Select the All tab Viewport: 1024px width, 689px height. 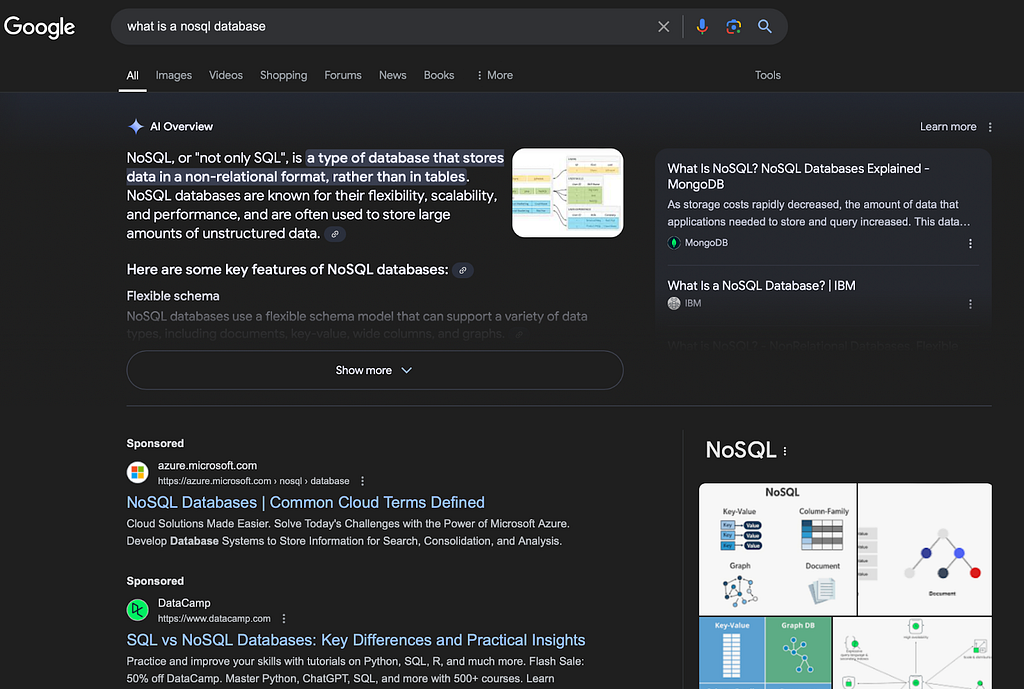(x=133, y=76)
